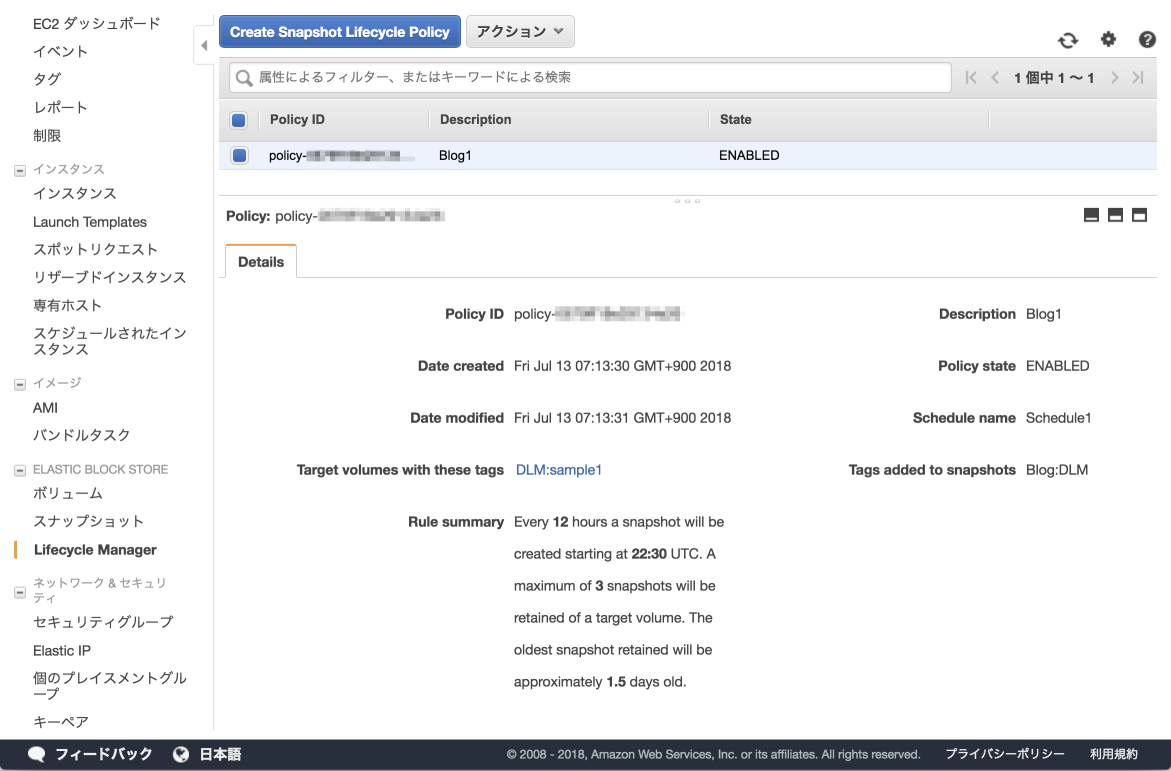The height and width of the screenshot is (771, 1171).
Task: Collapse the left sidebar using its arrow
Action: pos(203,45)
